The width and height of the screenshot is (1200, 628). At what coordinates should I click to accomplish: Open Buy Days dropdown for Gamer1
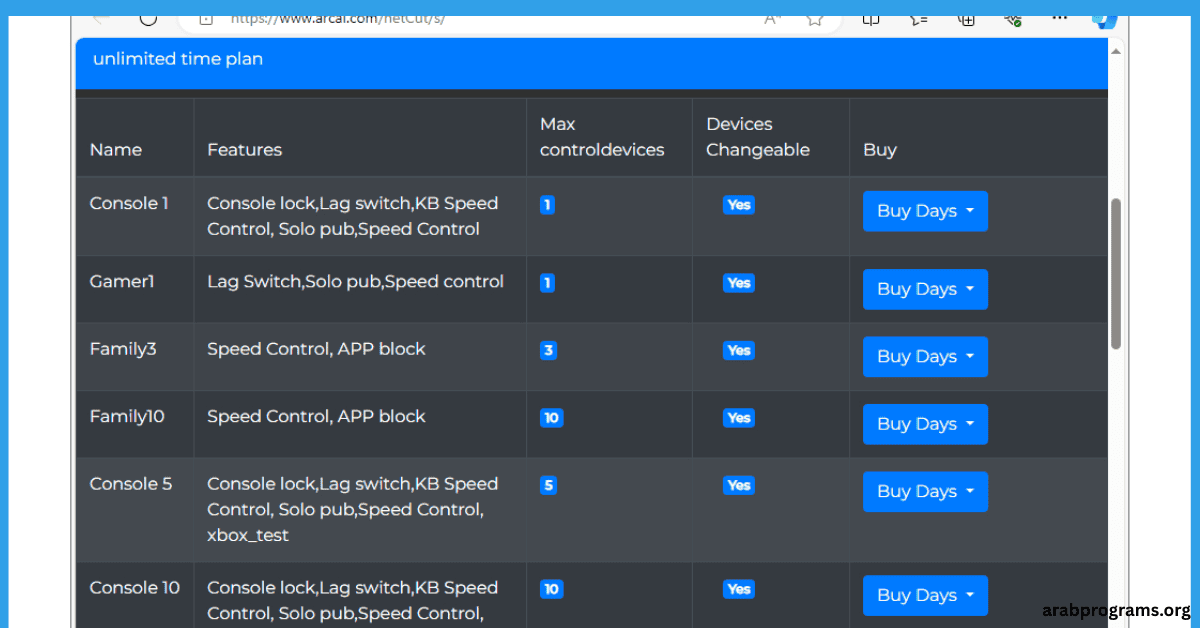pos(925,289)
